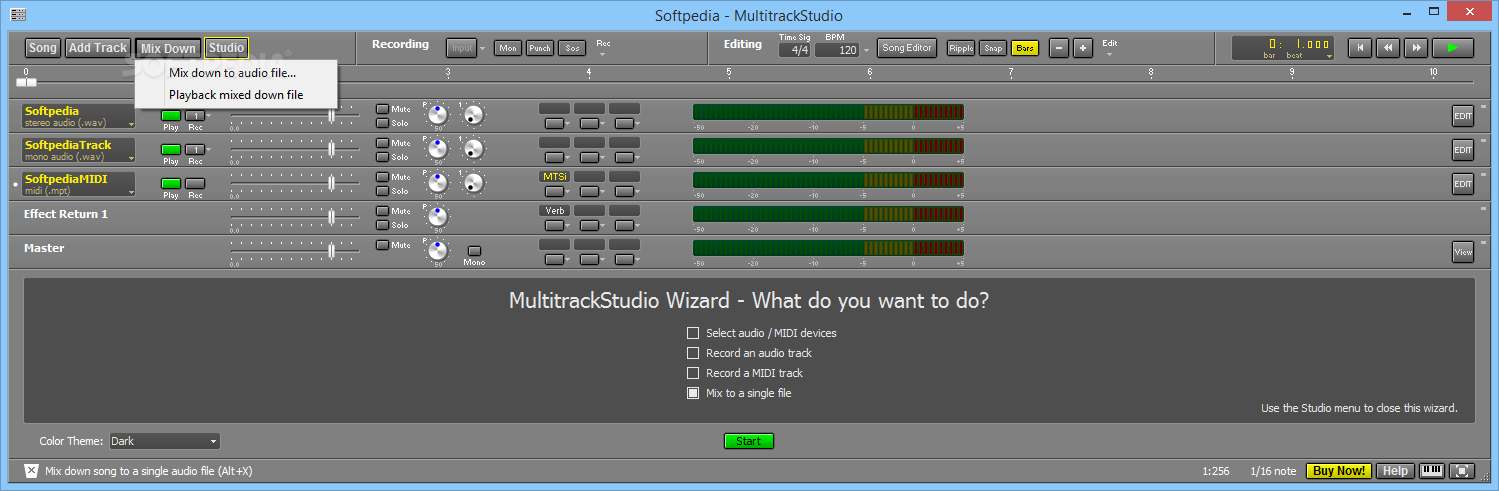1499x491 pixels.
Task: Open the Song menu
Action: (x=42, y=48)
